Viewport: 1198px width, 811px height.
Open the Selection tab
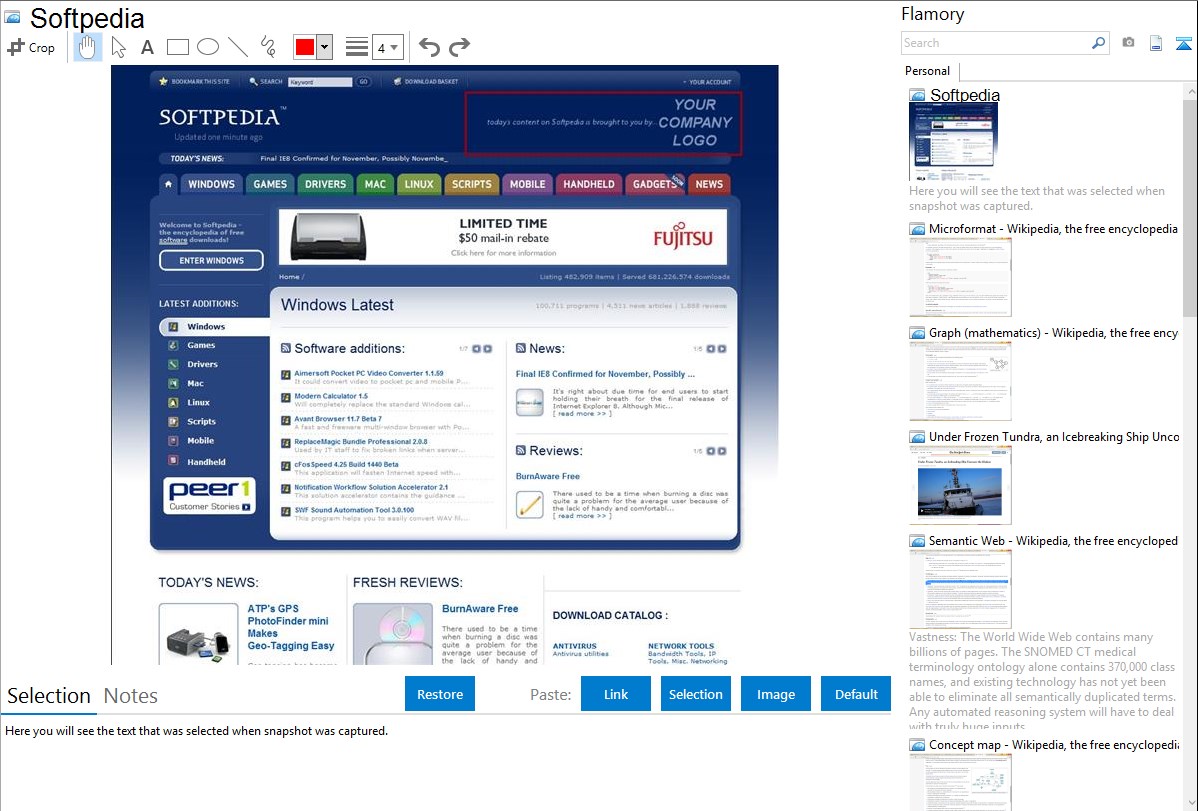[49, 696]
